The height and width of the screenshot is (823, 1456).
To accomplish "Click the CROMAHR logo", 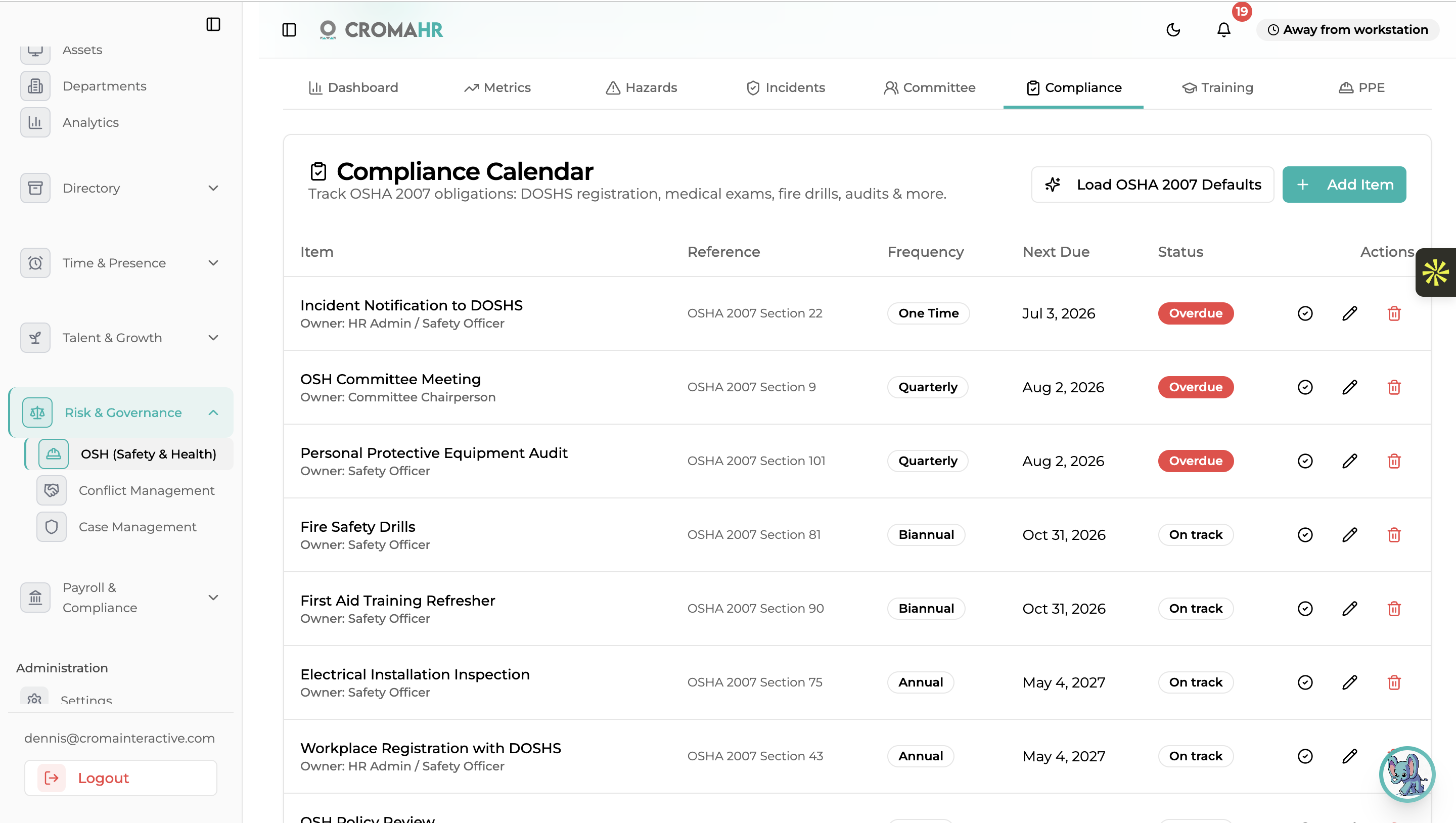I will tap(382, 29).
